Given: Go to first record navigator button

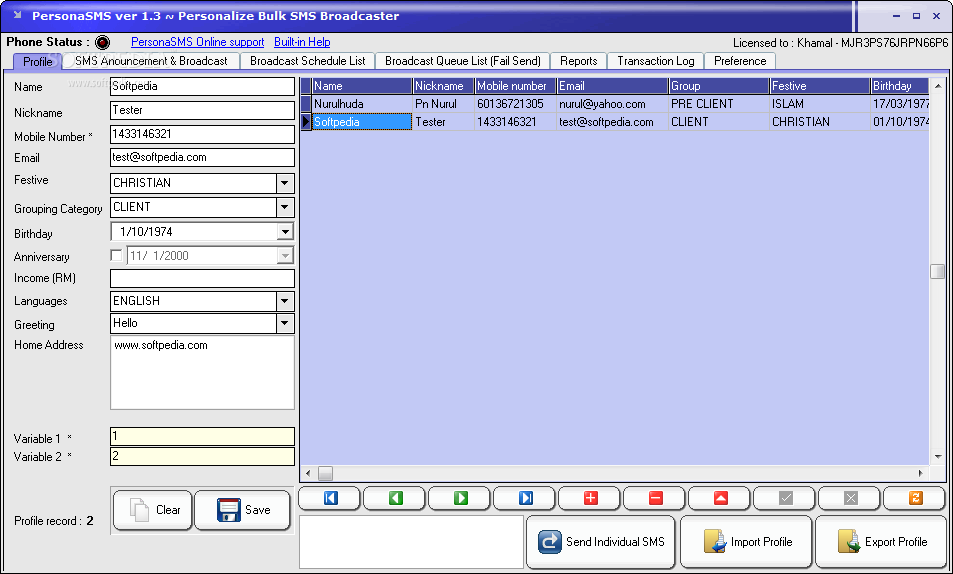Looking at the screenshot, I should (x=331, y=498).
